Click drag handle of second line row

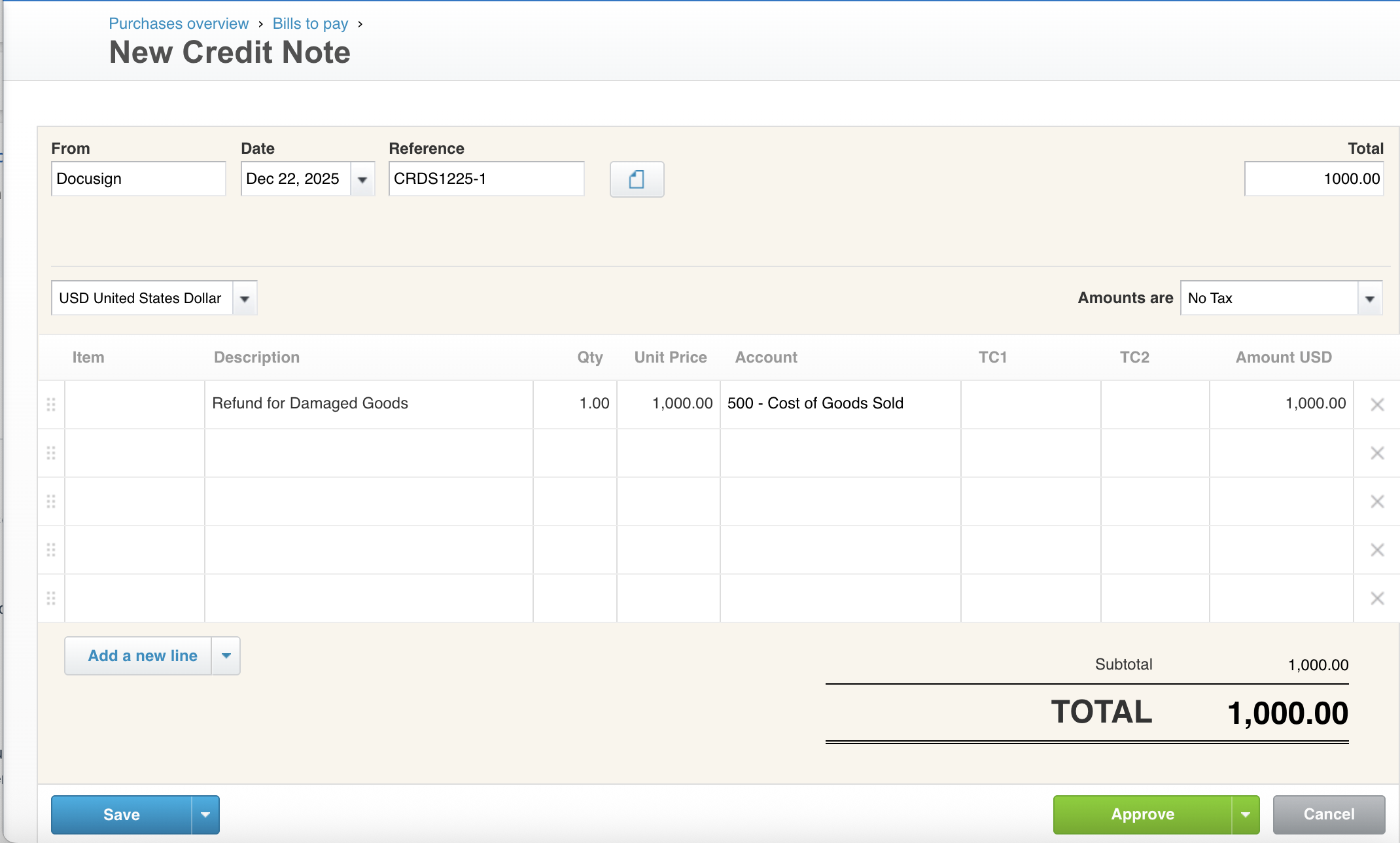tap(51, 453)
